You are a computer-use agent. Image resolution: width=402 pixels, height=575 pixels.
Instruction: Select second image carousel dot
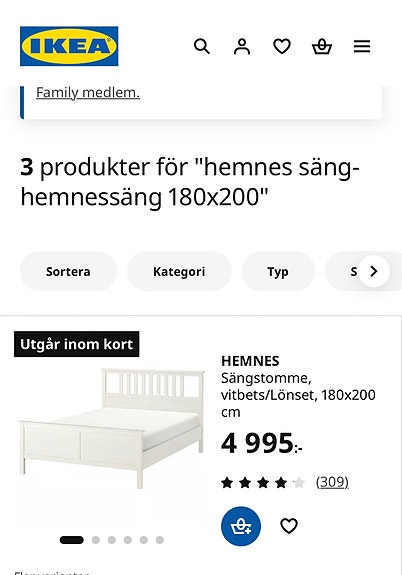[96, 540]
